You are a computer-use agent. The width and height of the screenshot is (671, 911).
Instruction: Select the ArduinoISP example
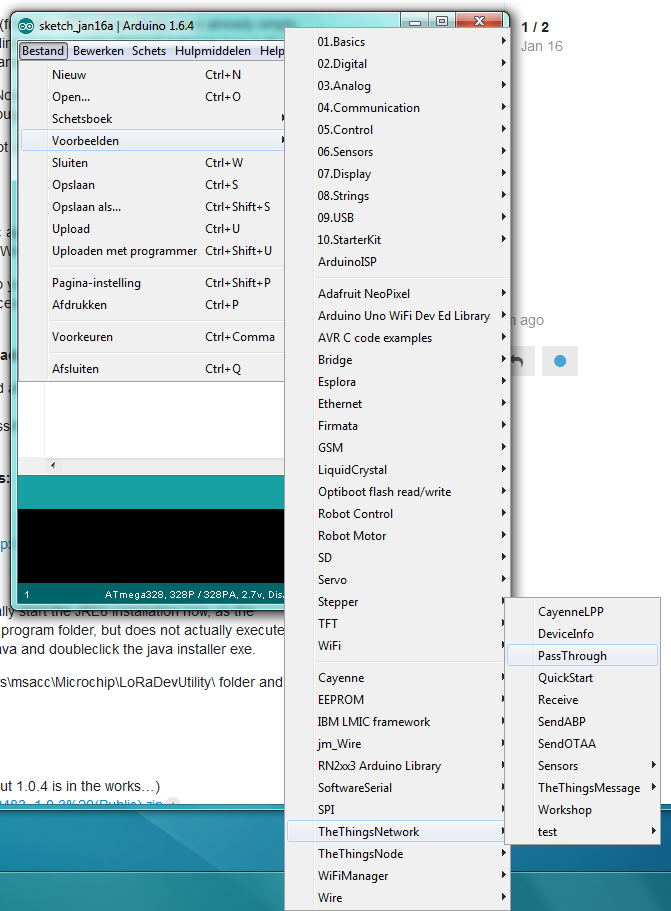point(398,262)
